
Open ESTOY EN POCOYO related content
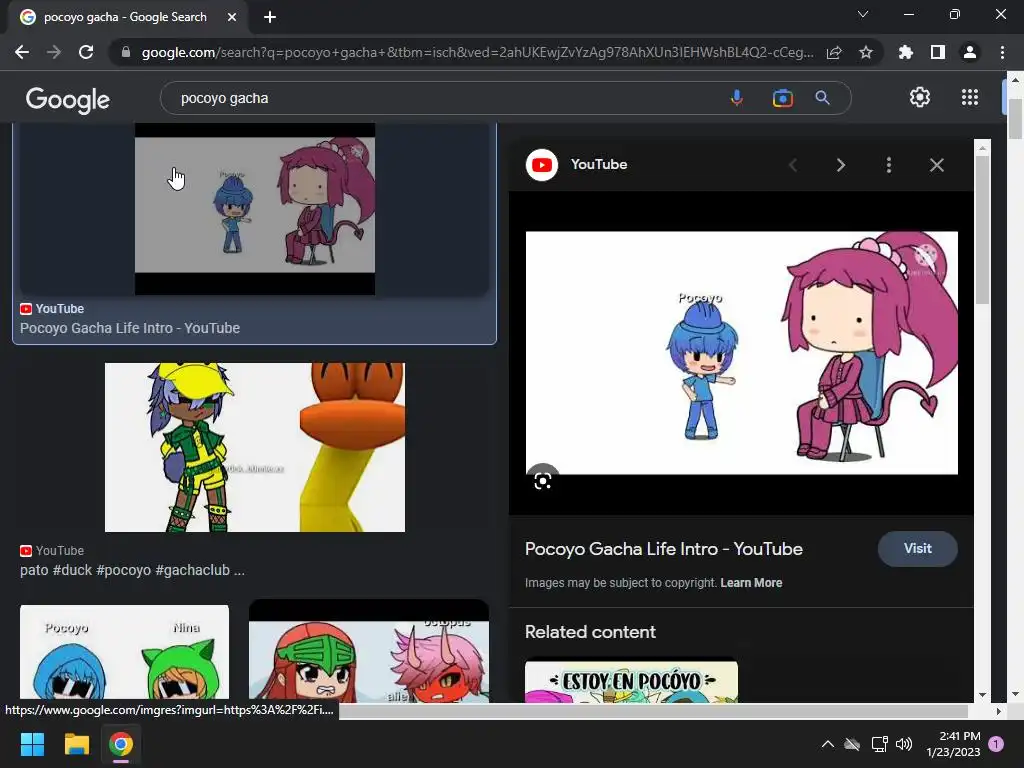point(632,680)
